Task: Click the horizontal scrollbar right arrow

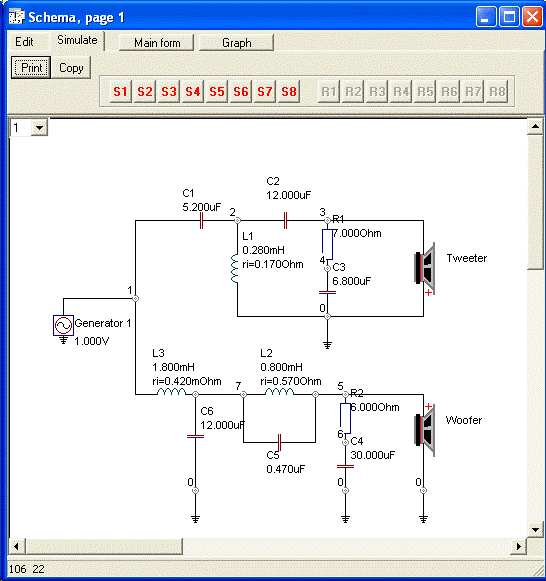Action: [519, 546]
